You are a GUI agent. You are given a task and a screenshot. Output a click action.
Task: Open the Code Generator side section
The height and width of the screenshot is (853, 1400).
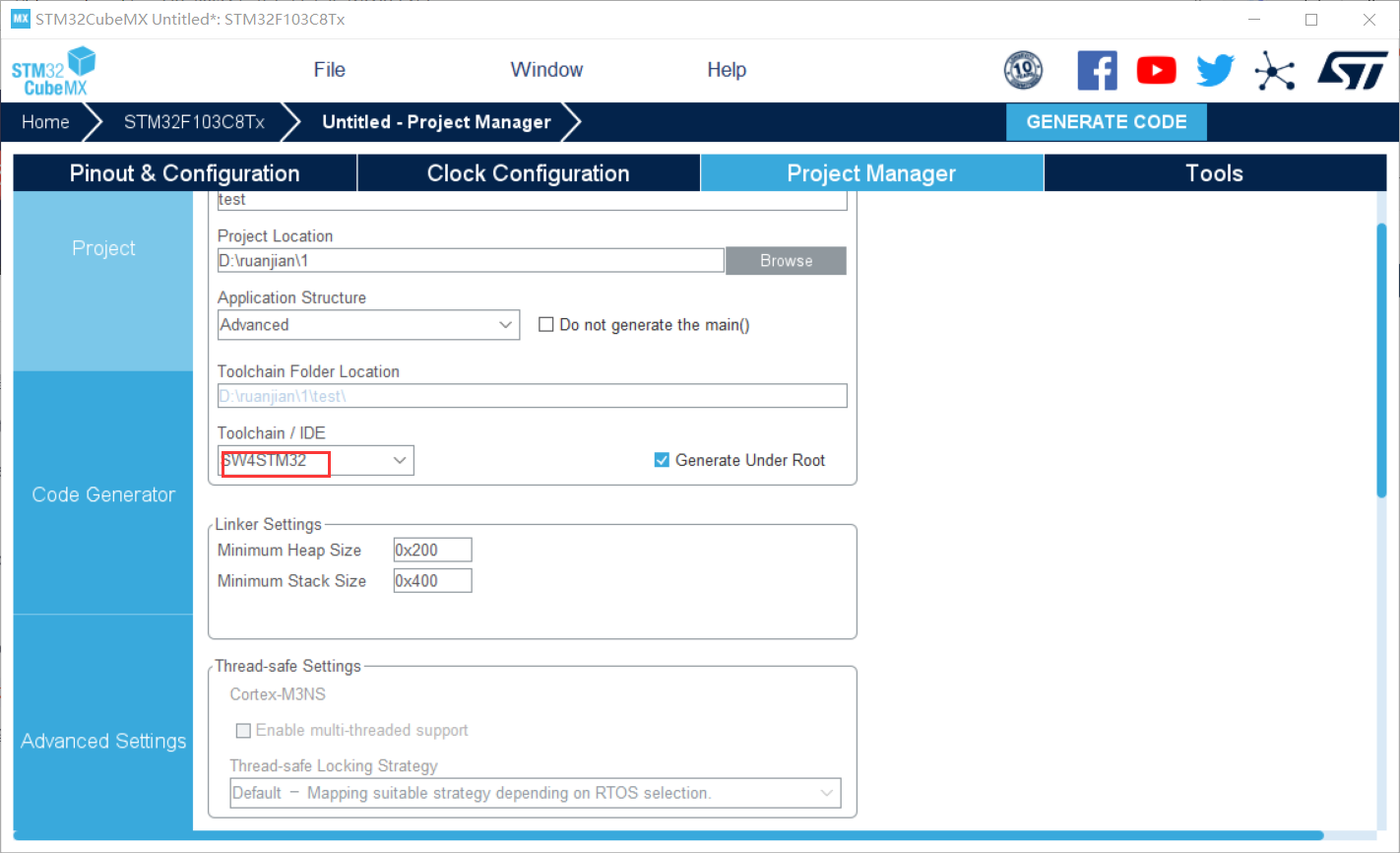pos(103,494)
